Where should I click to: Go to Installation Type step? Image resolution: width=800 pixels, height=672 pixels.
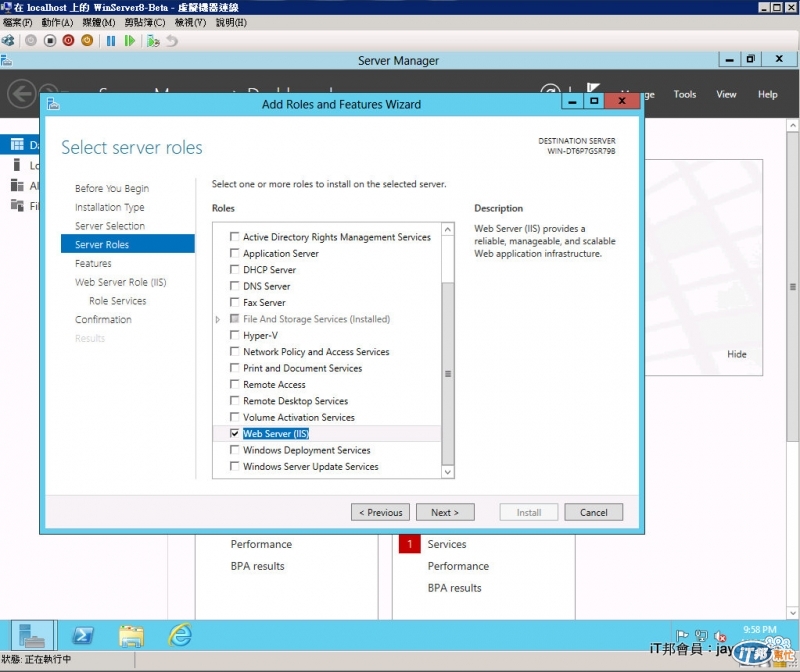(109, 207)
